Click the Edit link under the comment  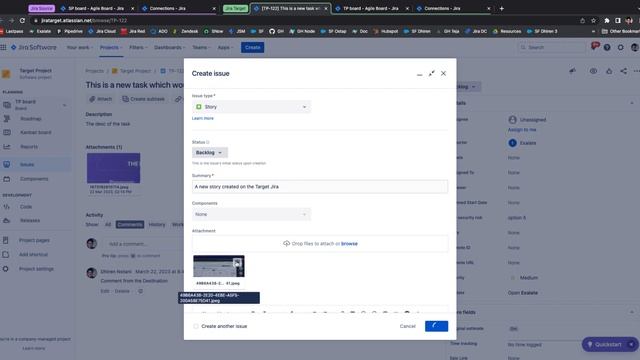pyautogui.click(x=105, y=291)
